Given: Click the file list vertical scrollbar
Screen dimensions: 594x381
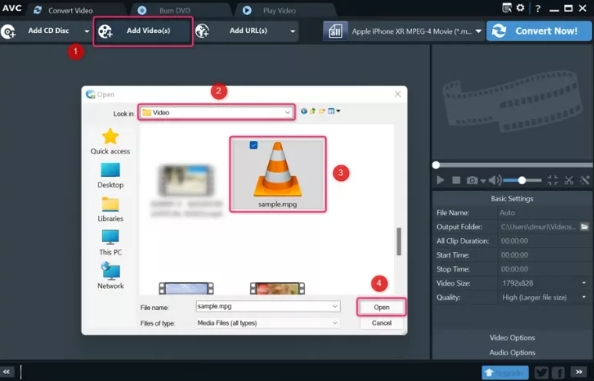Looking at the screenshot, I should click(399, 242).
